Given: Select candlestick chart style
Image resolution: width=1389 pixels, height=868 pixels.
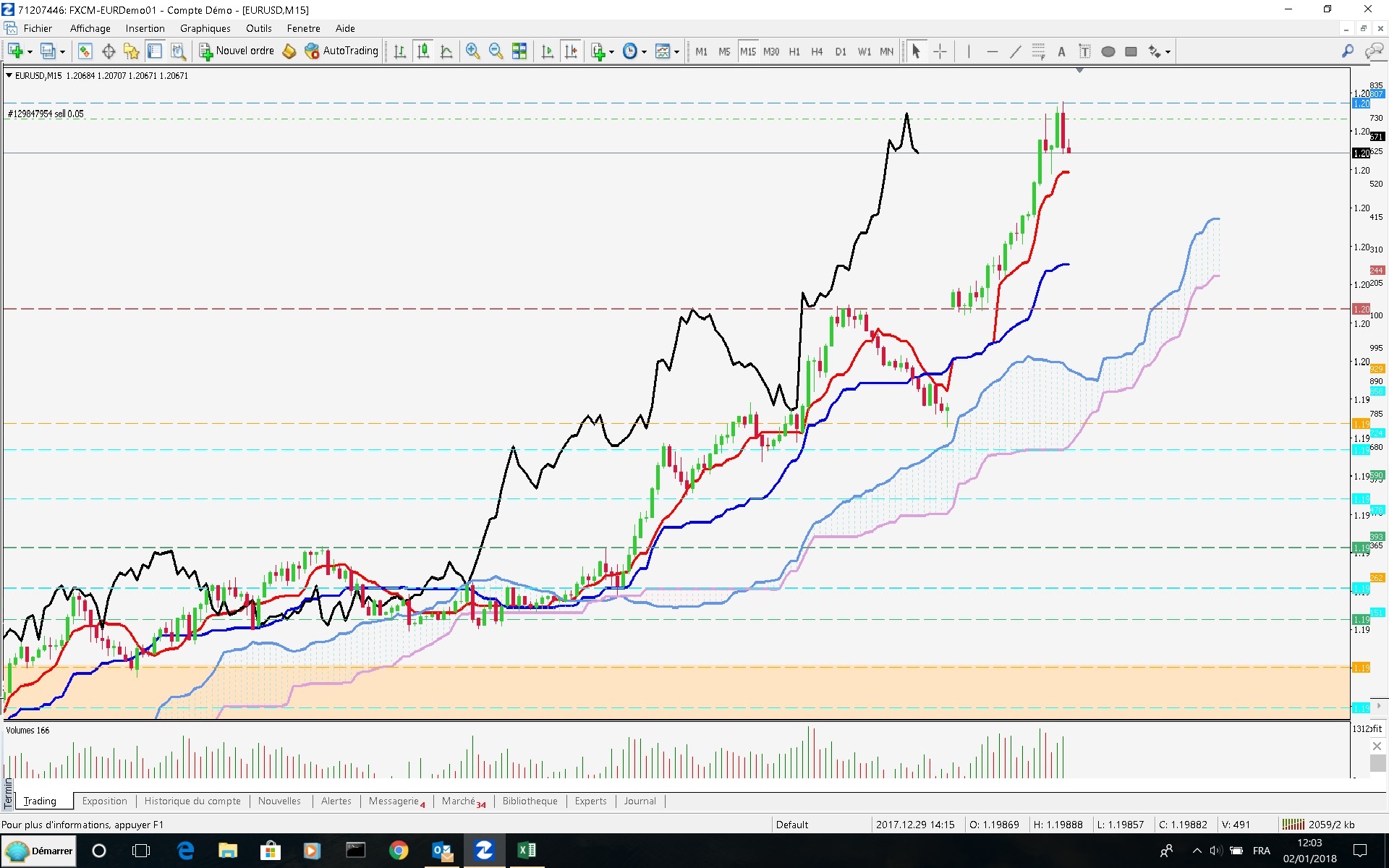Looking at the screenshot, I should click(423, 51).
